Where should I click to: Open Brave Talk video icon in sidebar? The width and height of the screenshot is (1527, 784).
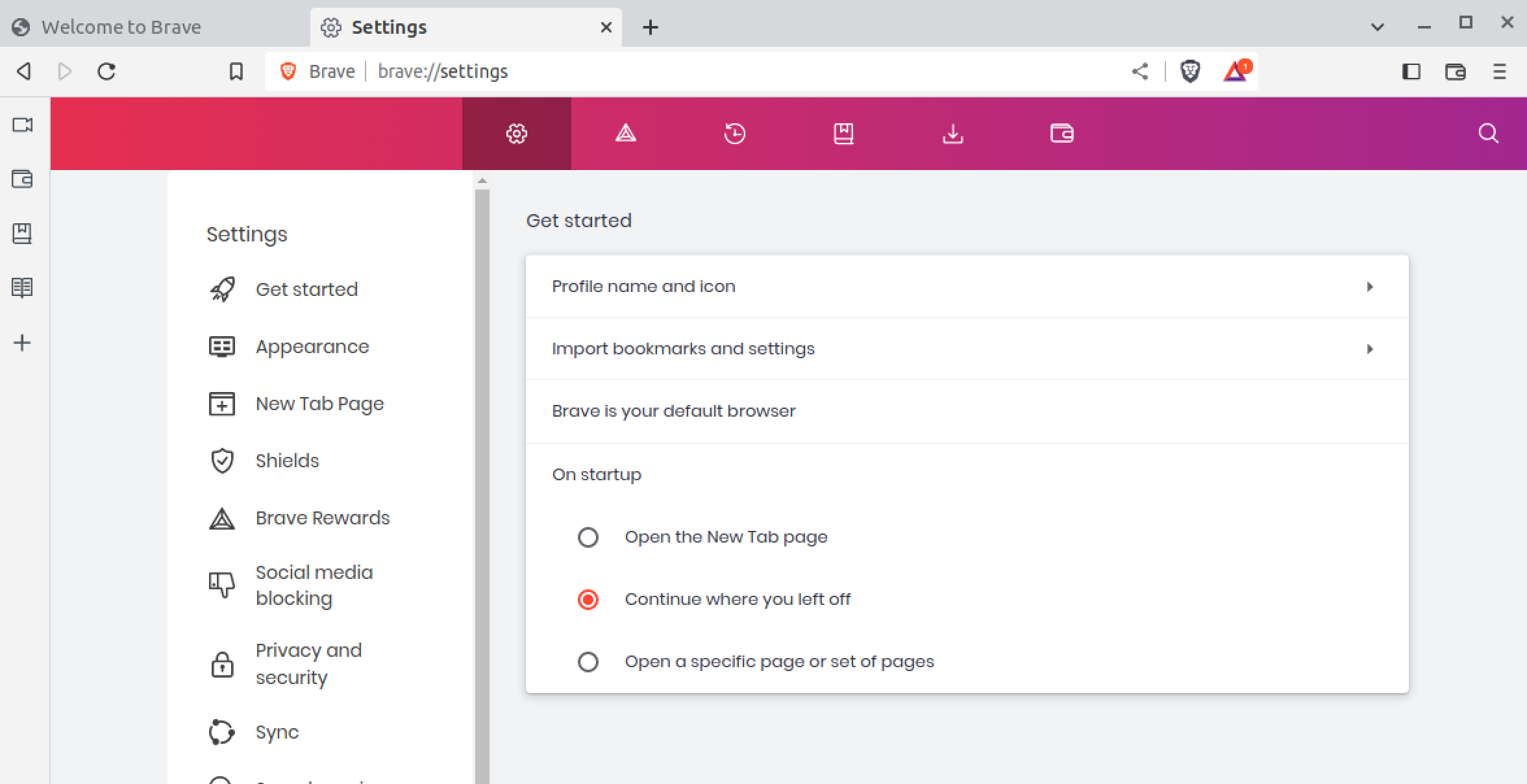coord(23,125)
